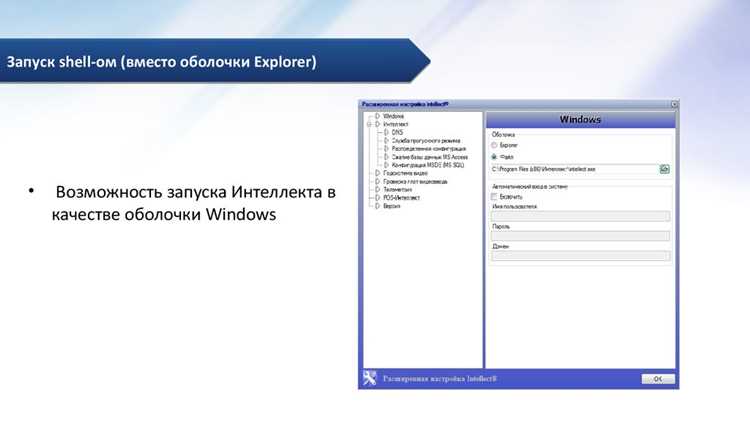Select the Файл shell radio button
The height and width of the screenshot is (421, 750).
coord(494,156)
